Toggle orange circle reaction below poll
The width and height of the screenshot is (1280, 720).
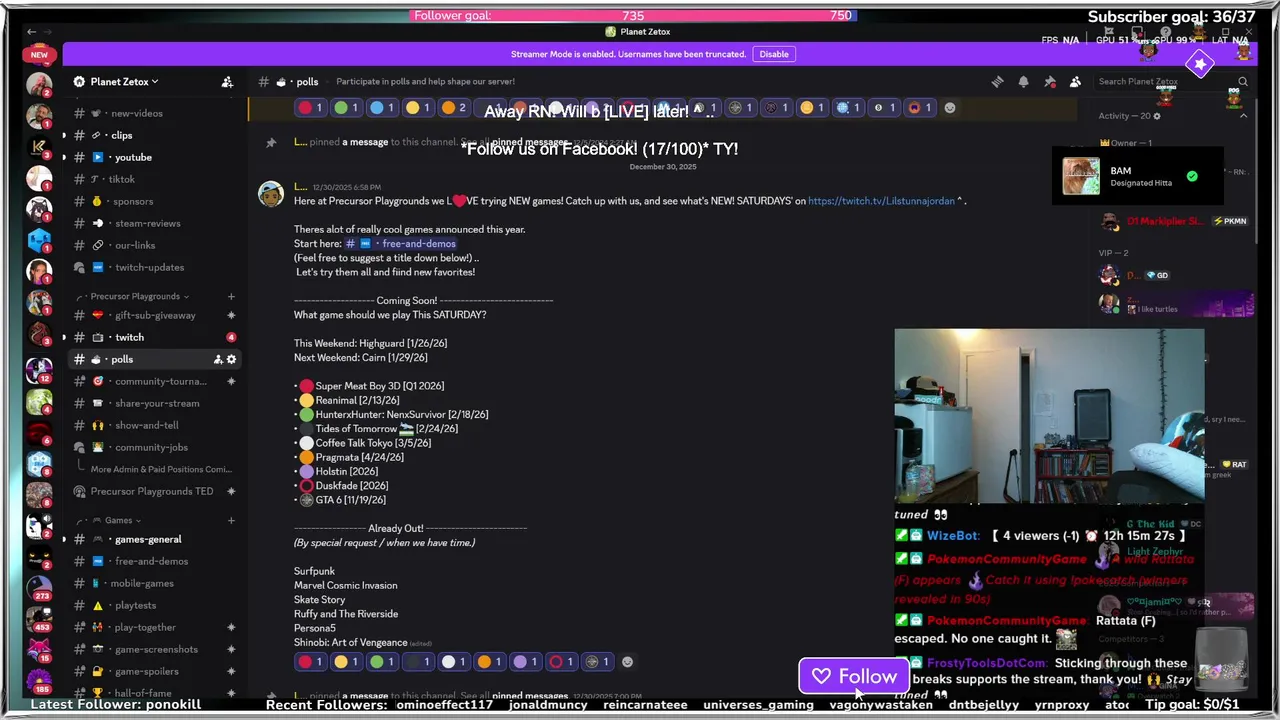point(491,662)
